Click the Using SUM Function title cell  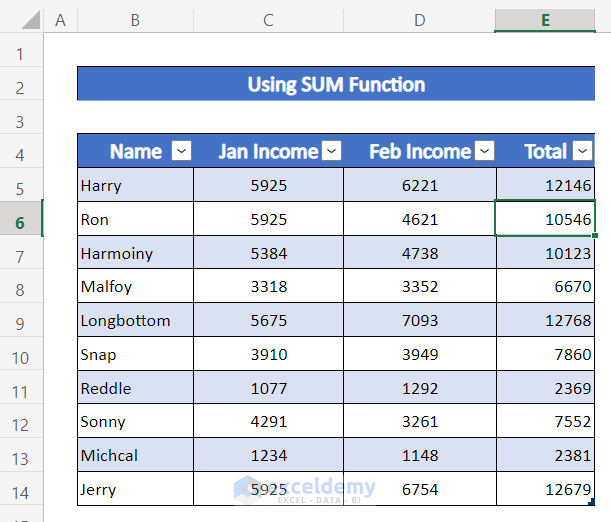coord(336,85)
